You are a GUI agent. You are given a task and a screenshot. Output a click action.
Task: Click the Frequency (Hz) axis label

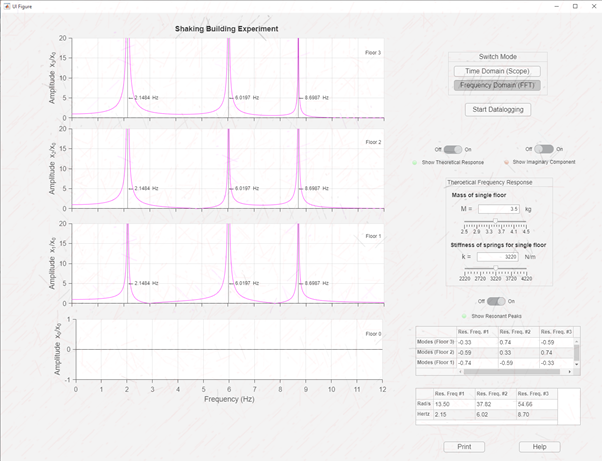click(x=229, y=399)
